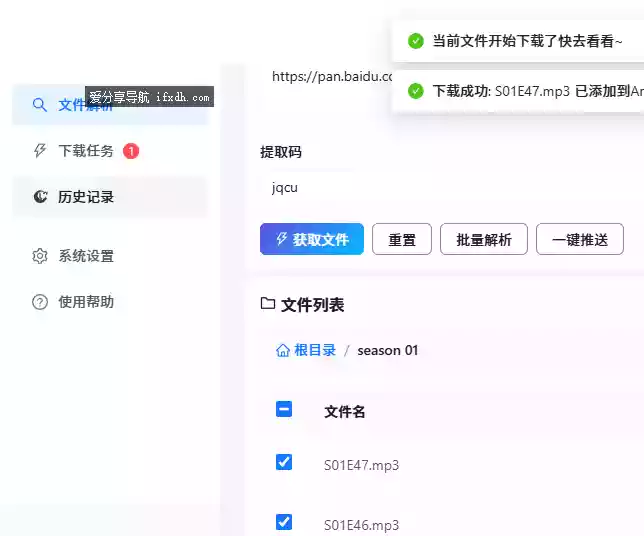The width and height of the screenshot is (644, 536).
Task: Click the 文件列表 heading
Action: (313, 305)
